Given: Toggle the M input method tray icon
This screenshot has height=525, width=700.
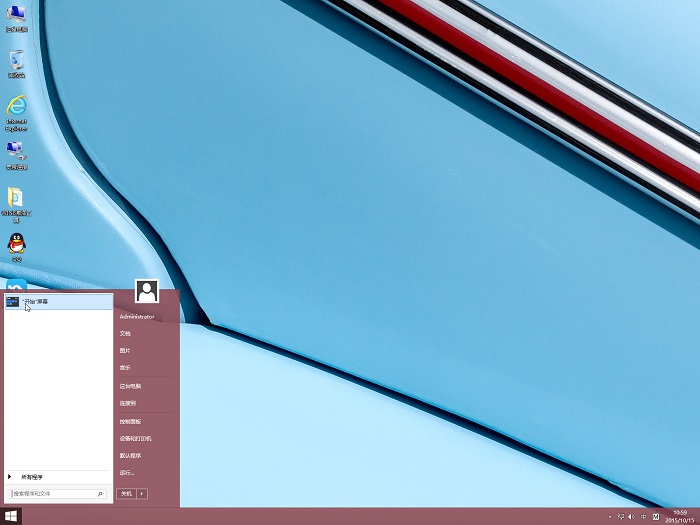Looking at the screenshot, I should 655,516.
